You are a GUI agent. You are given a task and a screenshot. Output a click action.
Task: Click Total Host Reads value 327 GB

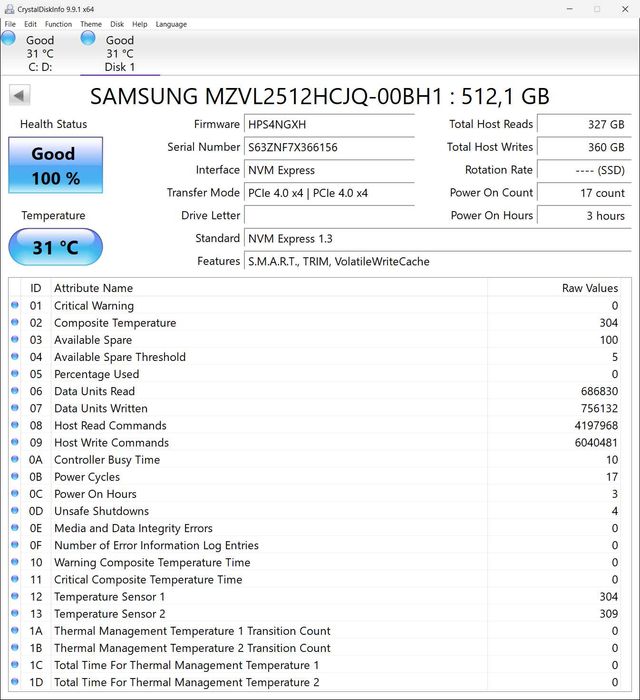[584, 125]
